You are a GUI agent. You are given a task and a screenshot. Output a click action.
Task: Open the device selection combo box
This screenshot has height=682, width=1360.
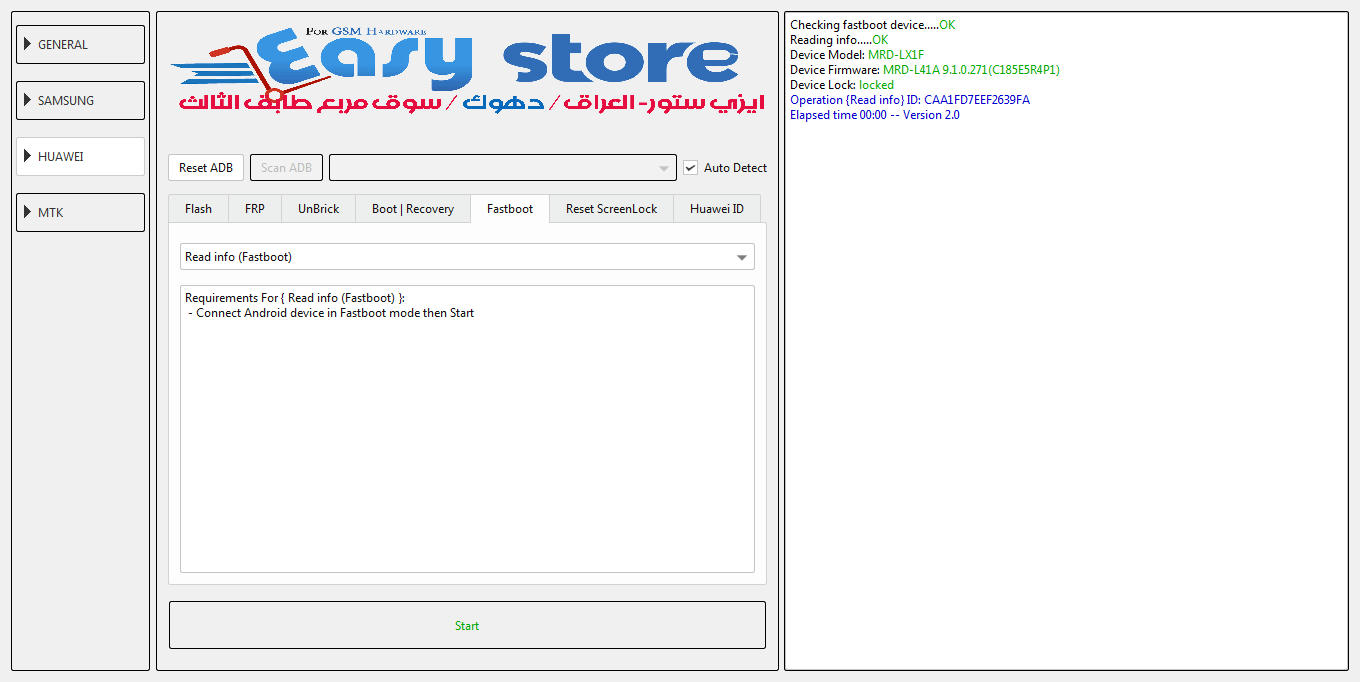pos(503,168)
